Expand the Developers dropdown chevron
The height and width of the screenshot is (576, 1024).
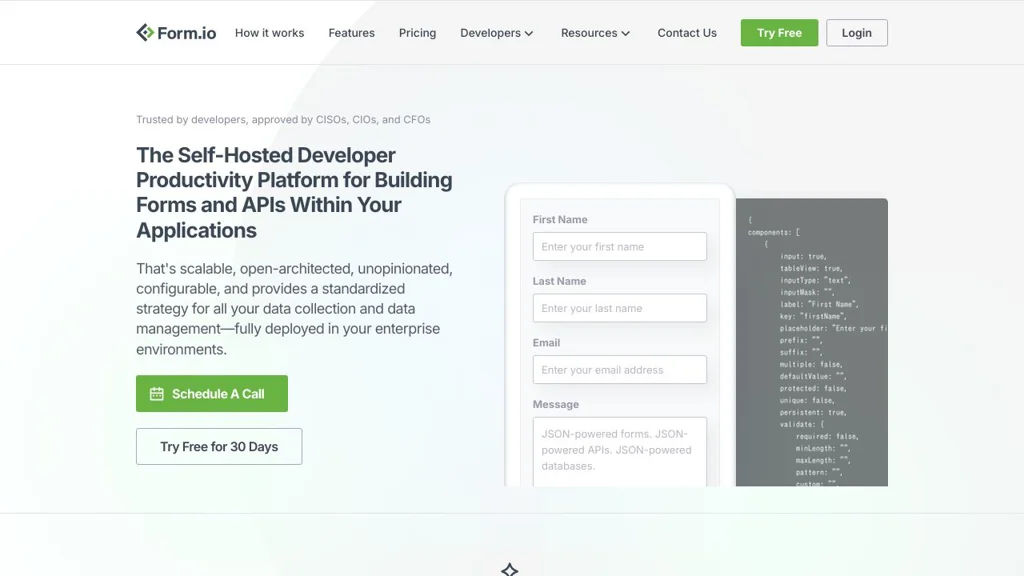(x=529, y=34)
